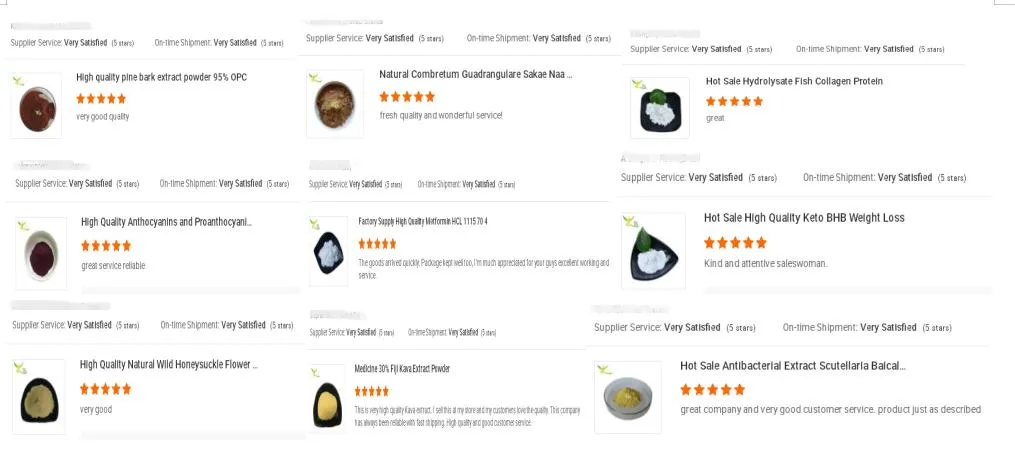Screen dimensions: 1015x451
Task: Open "Hot Sale Hydrolysate Fish Collagen Protein" link
Action: pyautogui.click(x=794, y=82)
